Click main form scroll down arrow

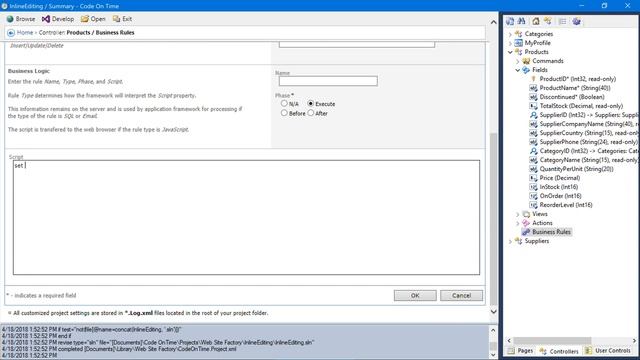[493, 312]
